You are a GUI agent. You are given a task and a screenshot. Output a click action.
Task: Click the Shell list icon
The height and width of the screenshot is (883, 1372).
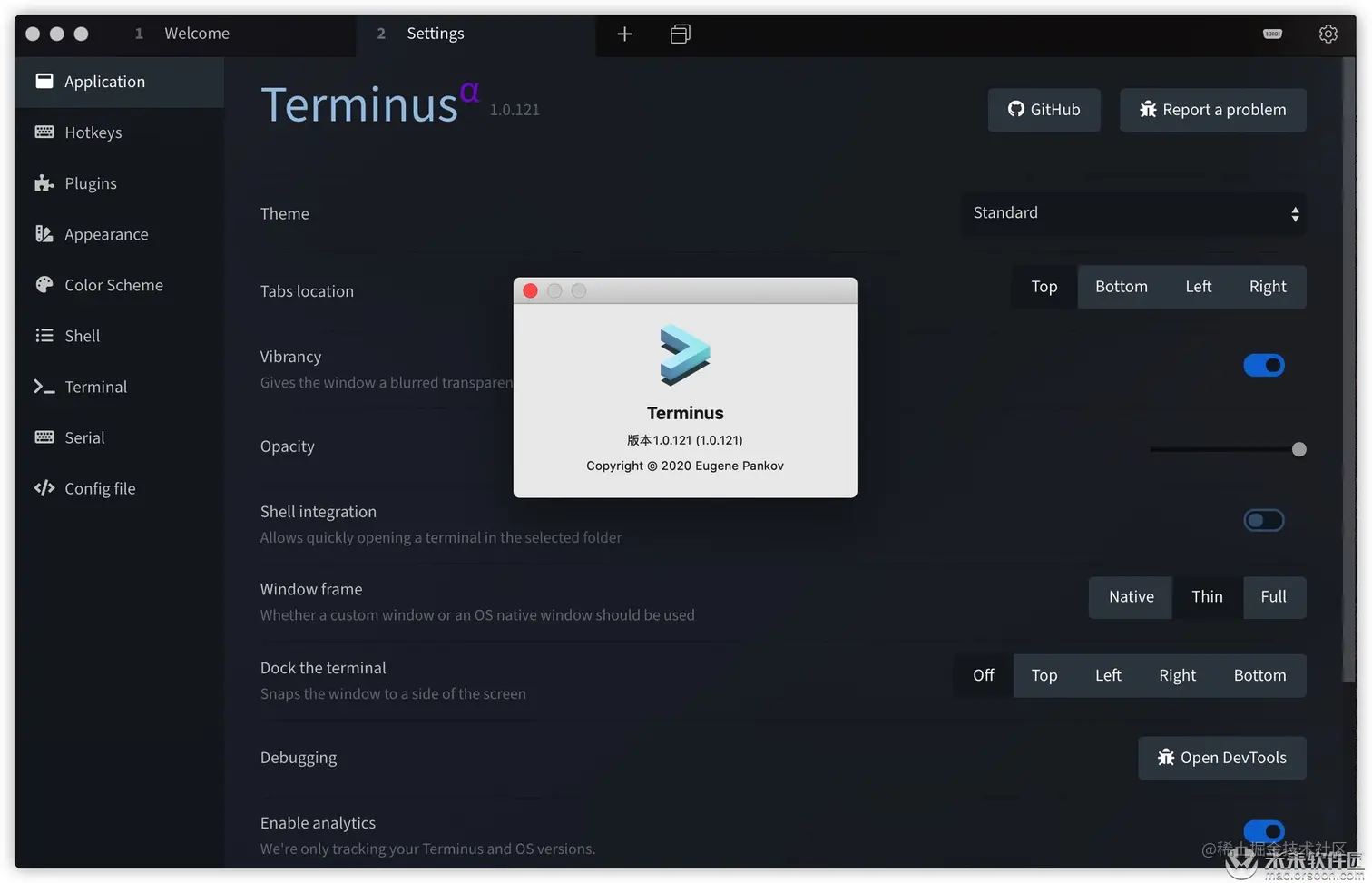(x=44, y=336)
